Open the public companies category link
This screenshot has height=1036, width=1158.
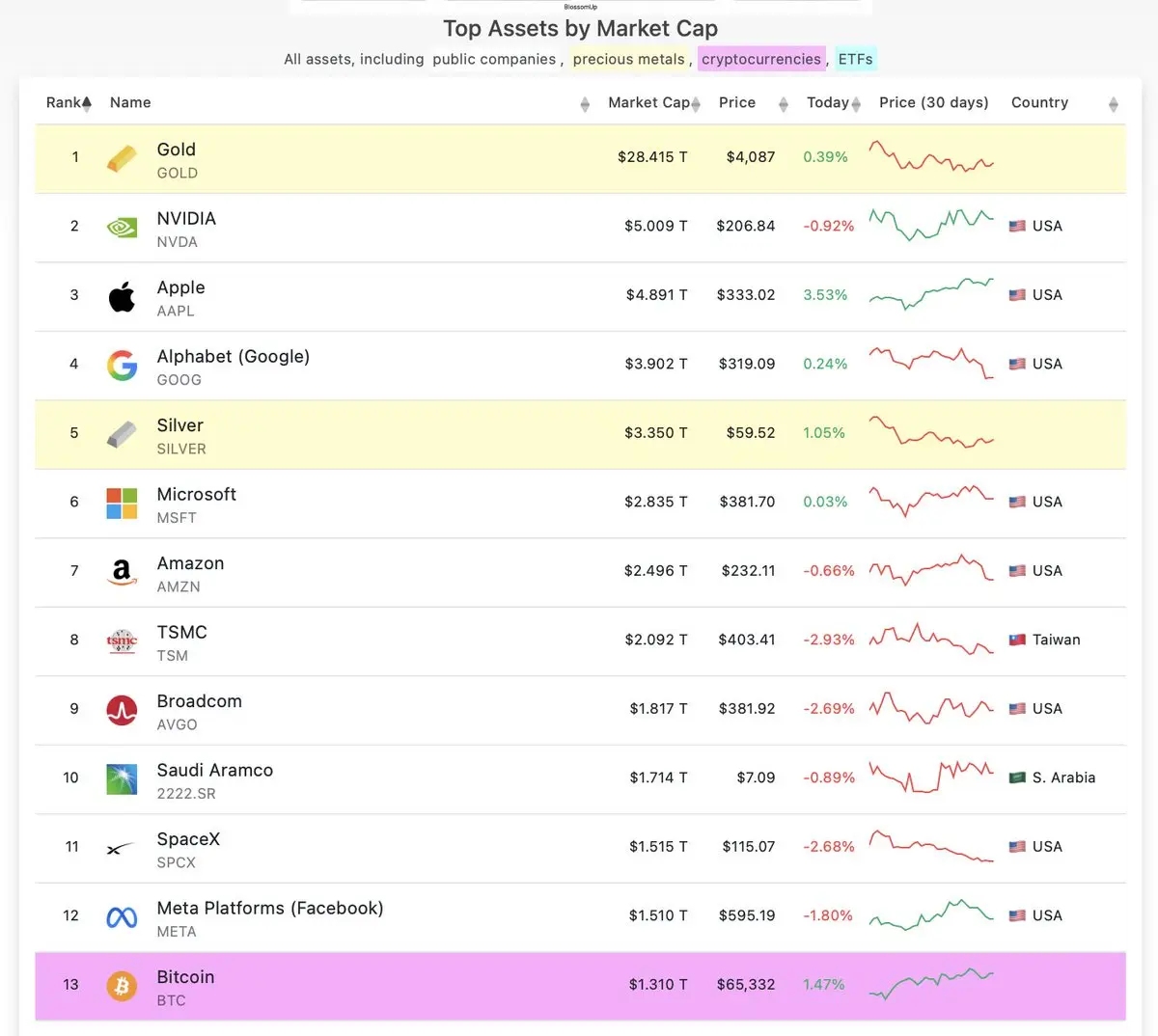coord(494,59)
